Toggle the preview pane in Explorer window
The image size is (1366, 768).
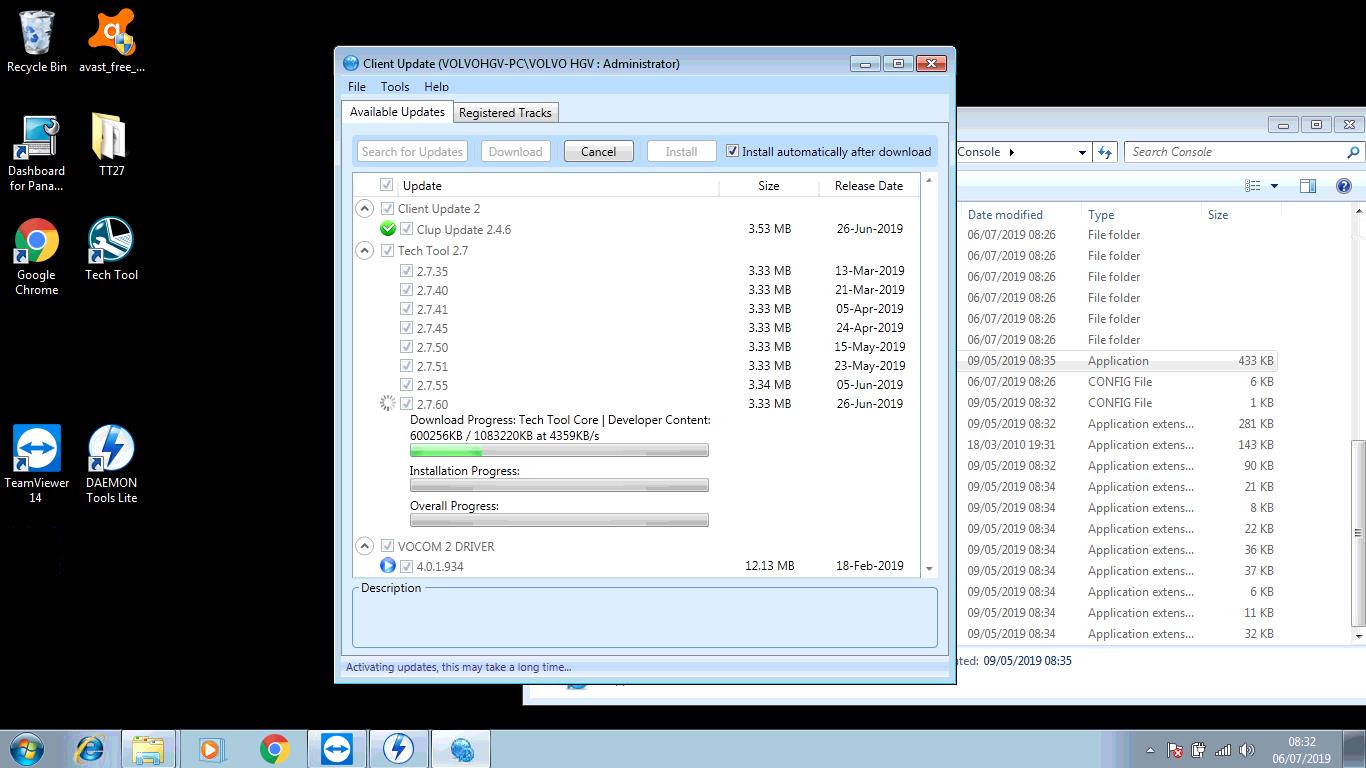(x=1307, y=186)
